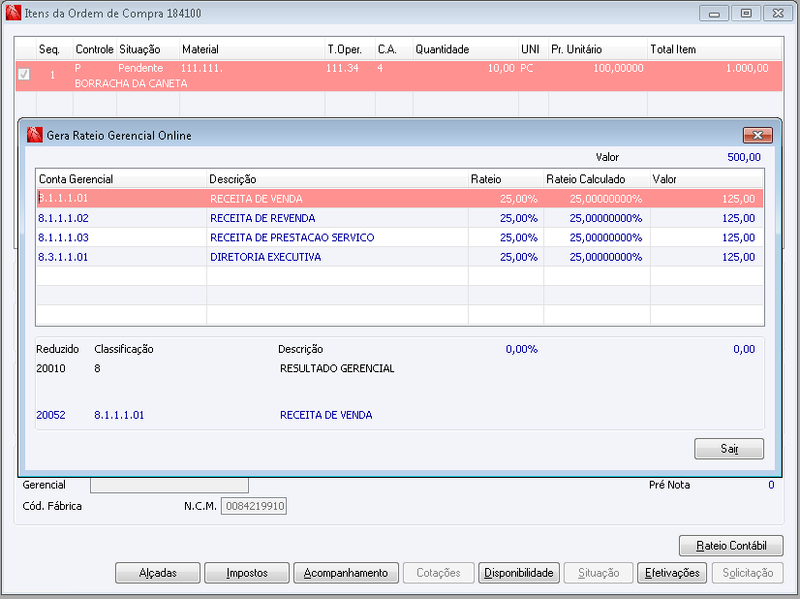Minimize the Itens da Ordem de Compra window
The image size is (800, 599).
pos(714,13)
